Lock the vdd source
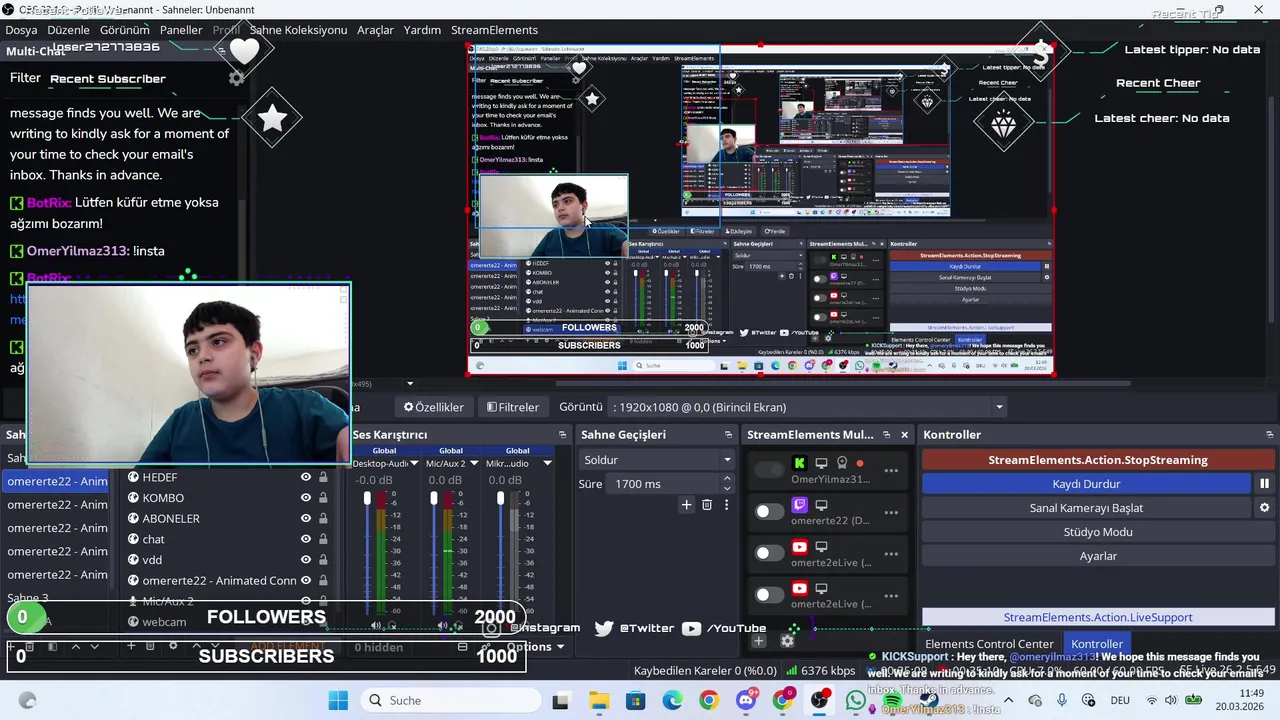 (x=323, y=560)
